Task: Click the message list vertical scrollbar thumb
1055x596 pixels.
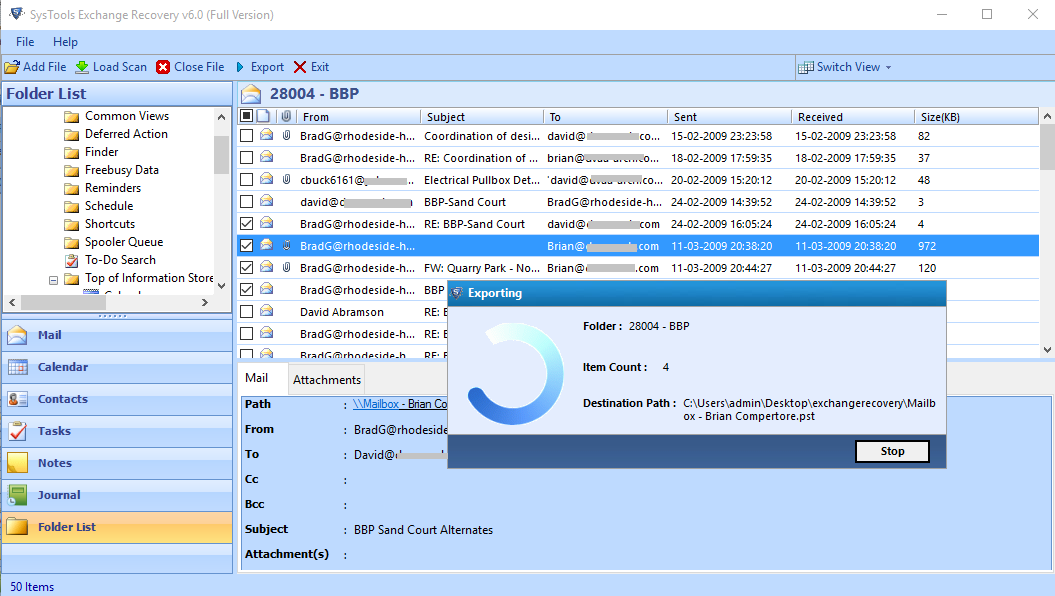Action: [x=1047, y=148]
